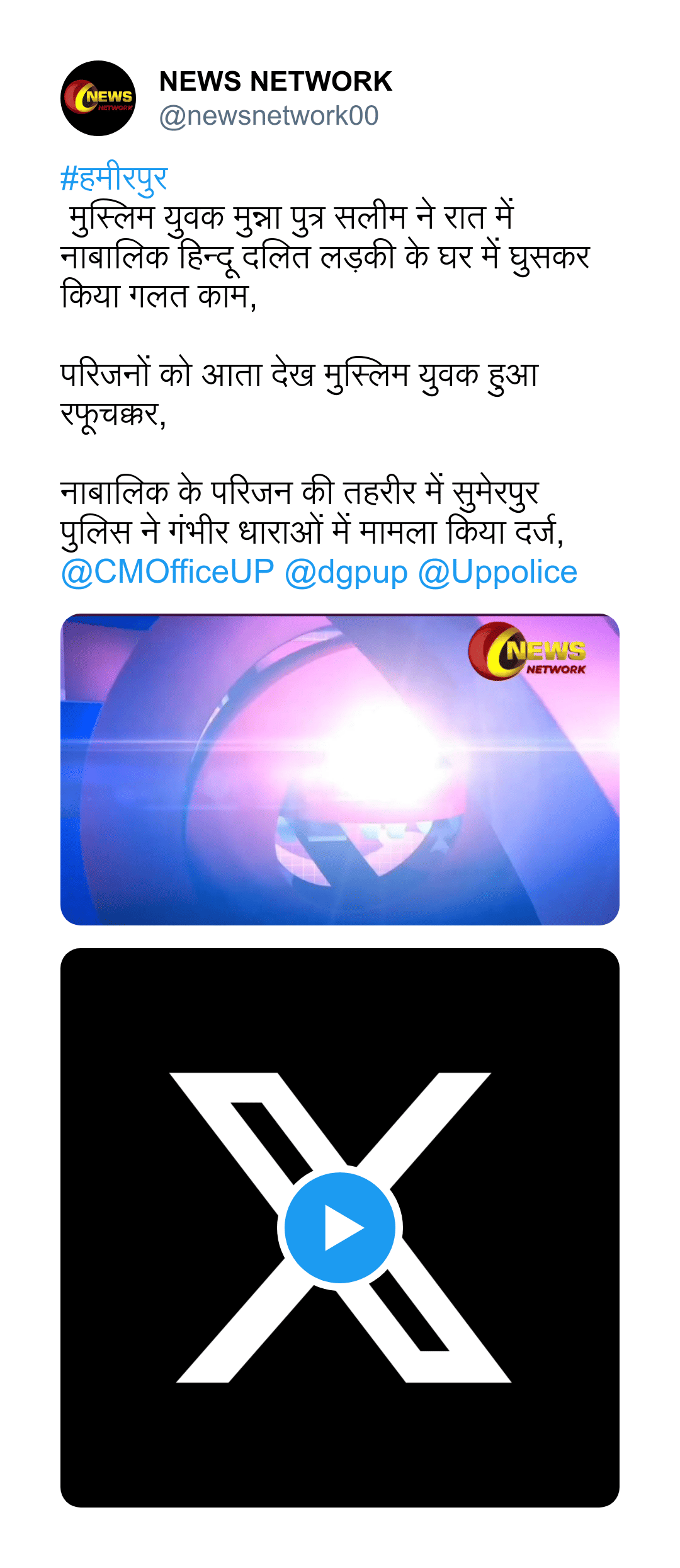Click the text किया गलत काम
Image resolution: width=680 pixels, height=1568 pixels.
click(159, 296)
